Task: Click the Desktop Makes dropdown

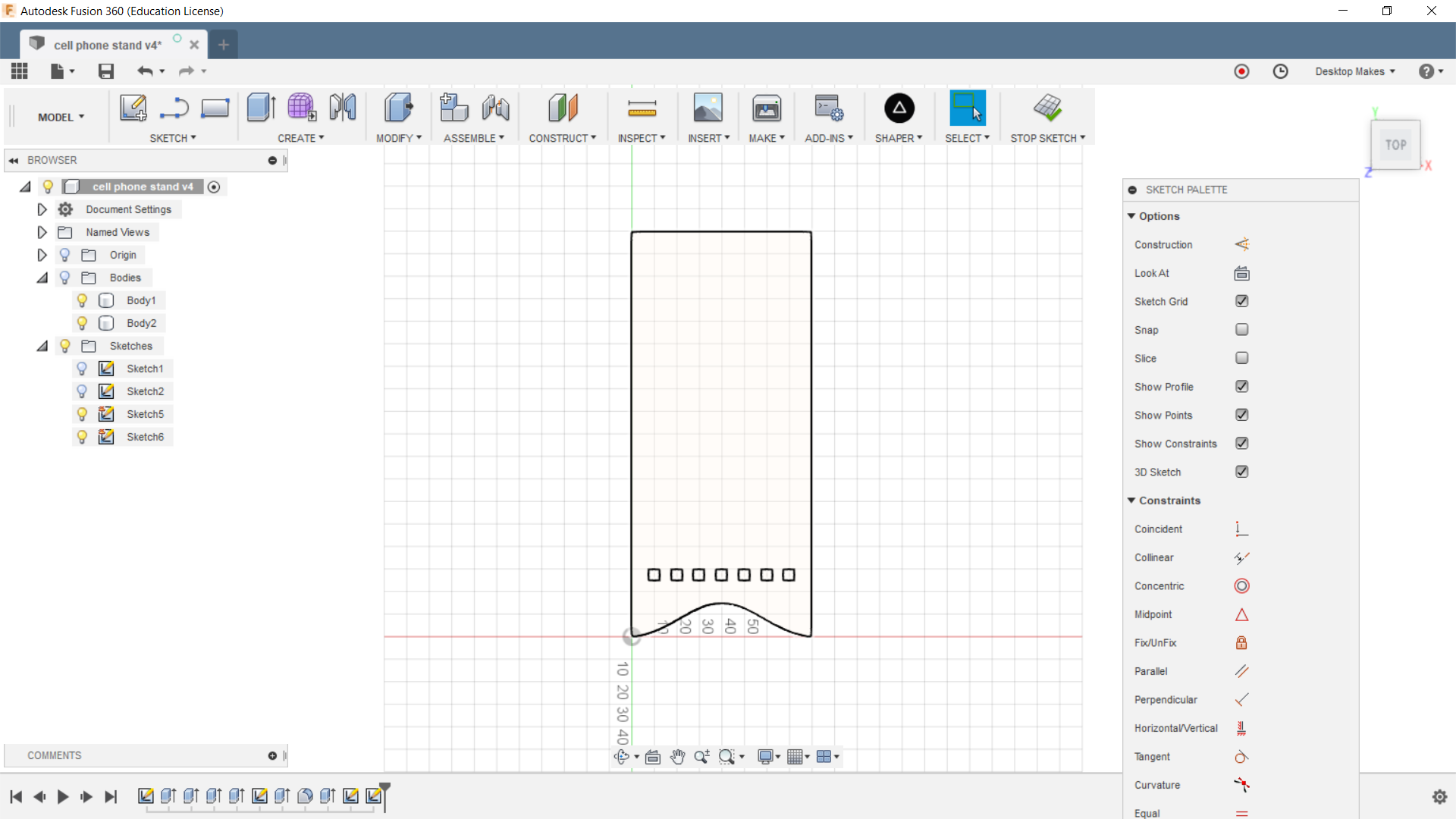Action: tap(1355, 71)
